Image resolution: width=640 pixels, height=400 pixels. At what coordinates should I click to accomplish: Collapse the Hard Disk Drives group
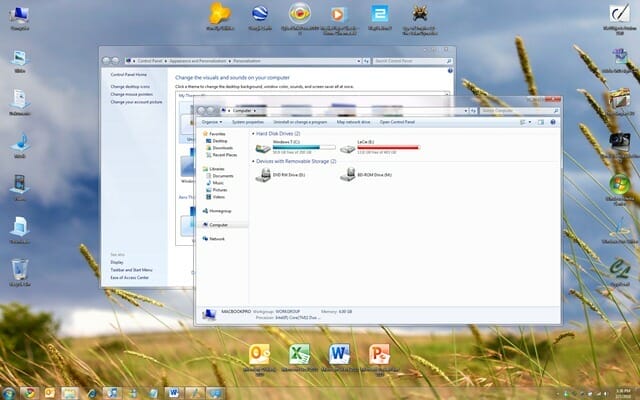tap(252, 133)
